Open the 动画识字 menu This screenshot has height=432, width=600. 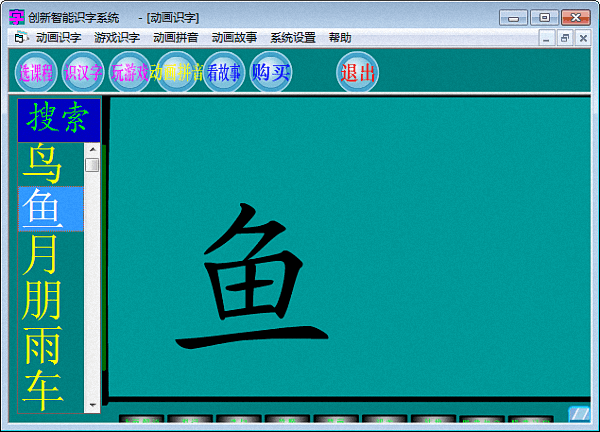[x=58, y=38]
